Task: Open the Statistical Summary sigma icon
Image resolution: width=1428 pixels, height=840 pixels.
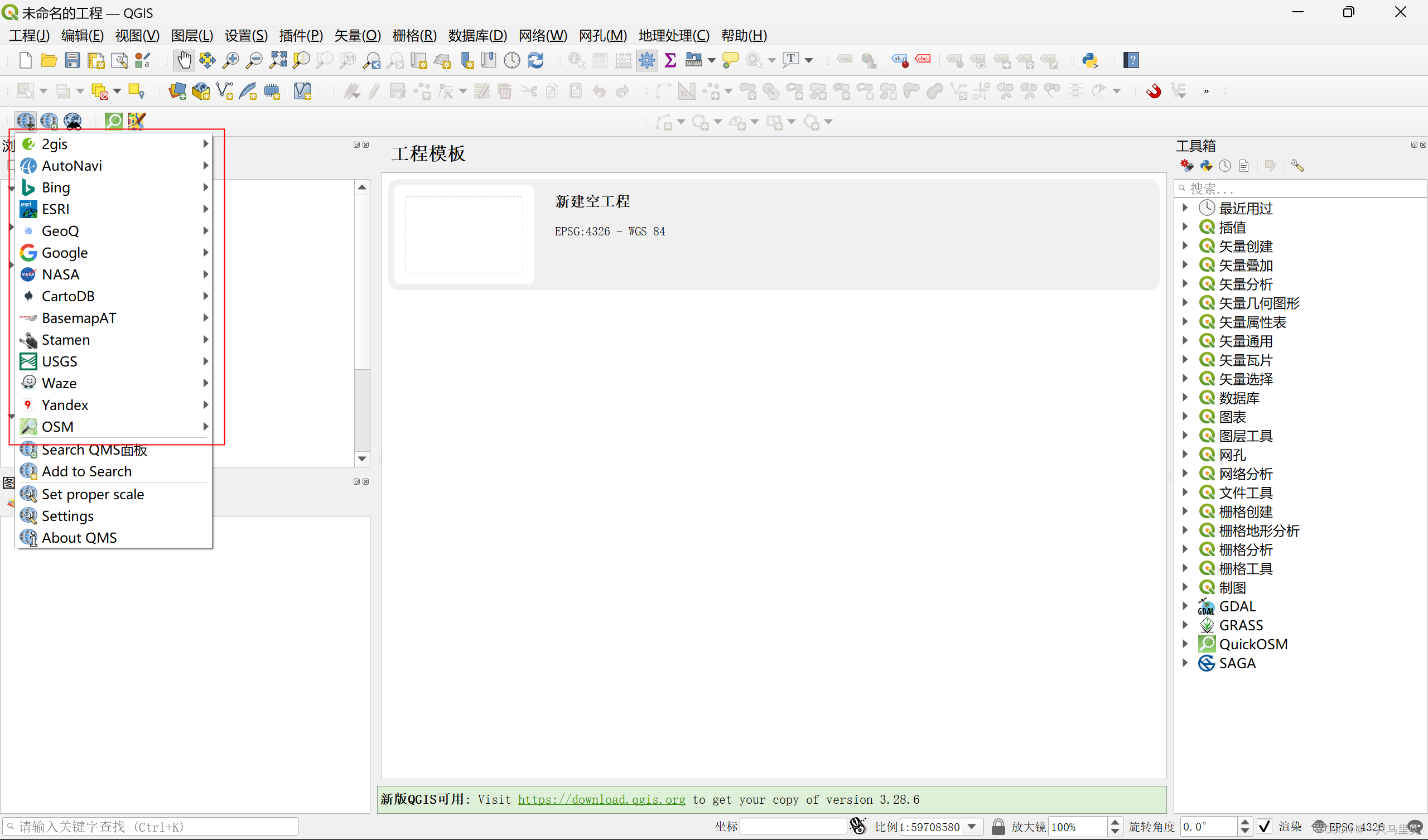Action: coord(670,60)
